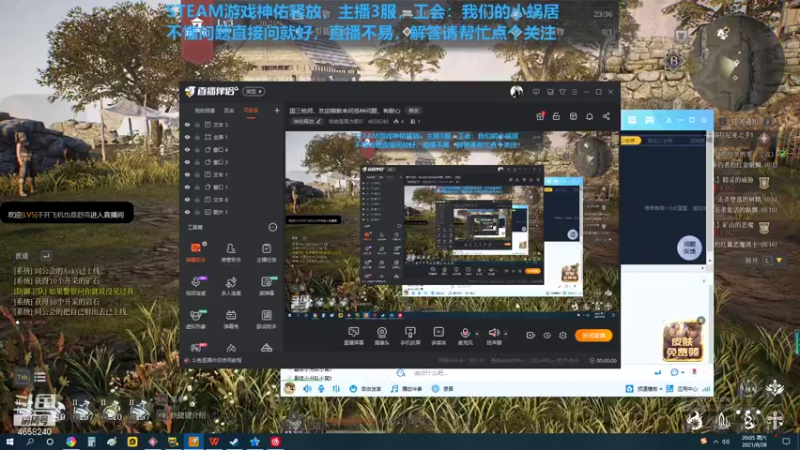Image resolution: width=800 pixels, height=450 pixels.
Task: Open the mode pill dropdown next to logo
Action: pyautogui.click(x=254, y=92)
